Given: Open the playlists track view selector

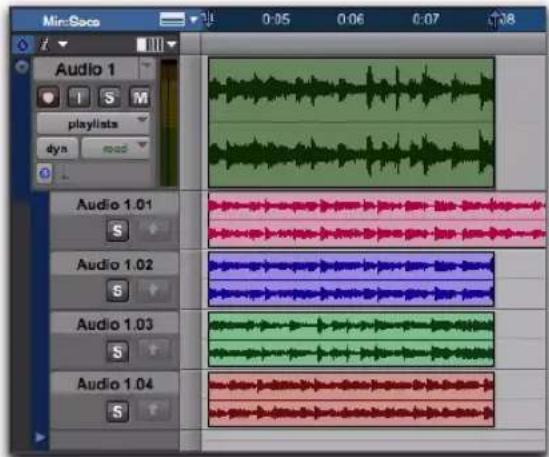Looking at the screenshot, I should click(93, 124).
